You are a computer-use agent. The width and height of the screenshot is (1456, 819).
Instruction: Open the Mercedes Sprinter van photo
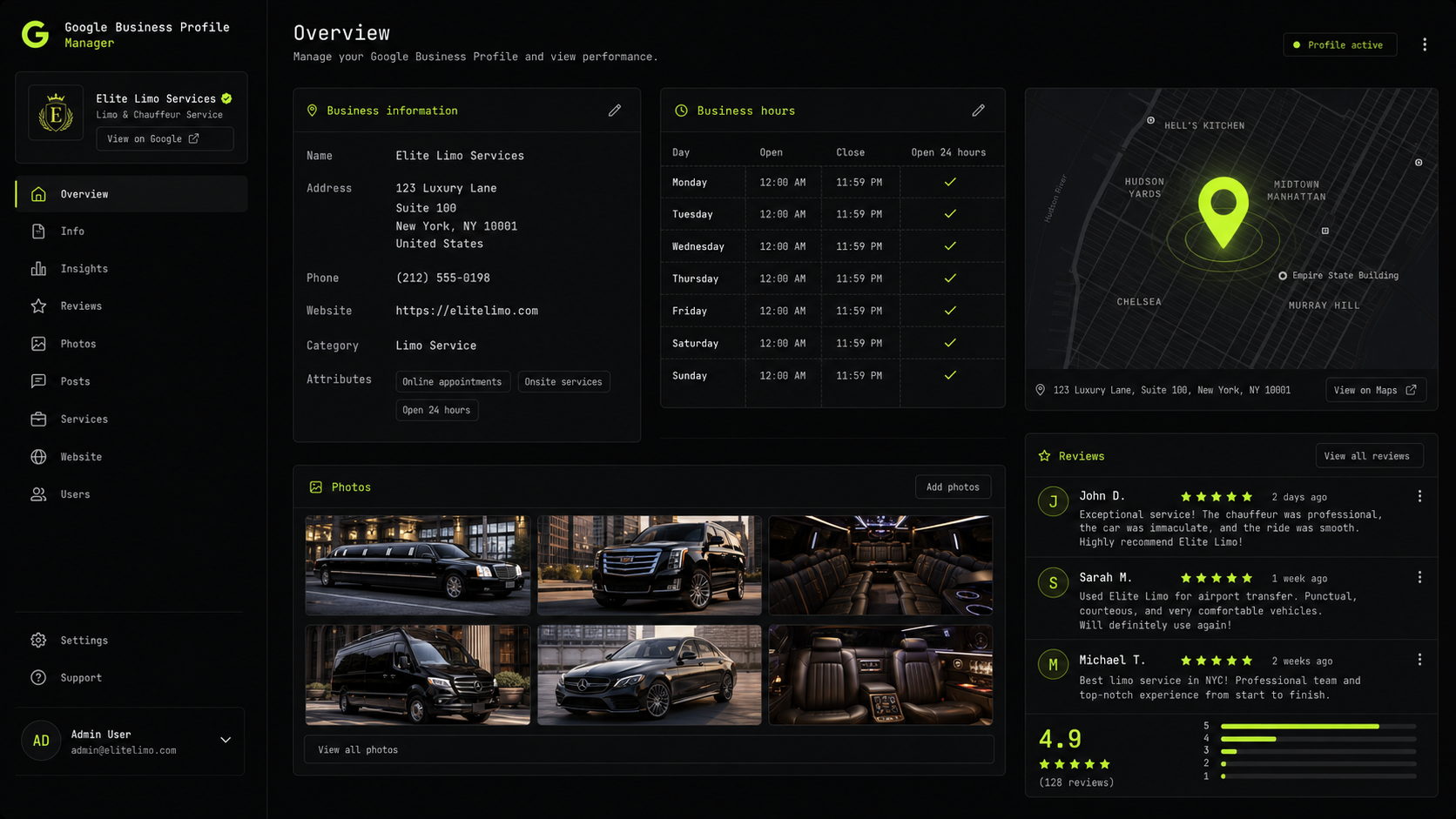418,675
